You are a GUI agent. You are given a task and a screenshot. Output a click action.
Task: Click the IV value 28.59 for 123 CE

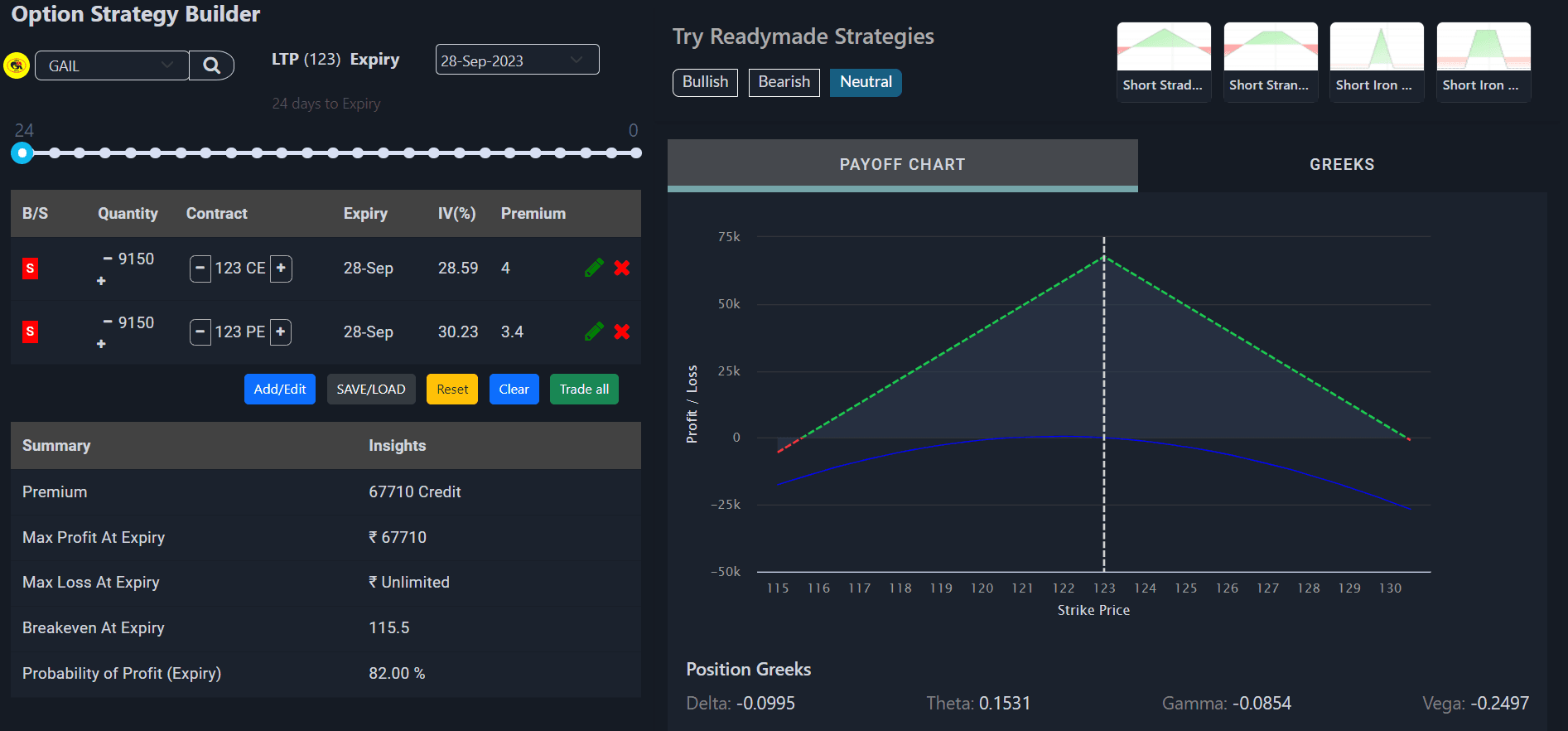pos(458,269)
